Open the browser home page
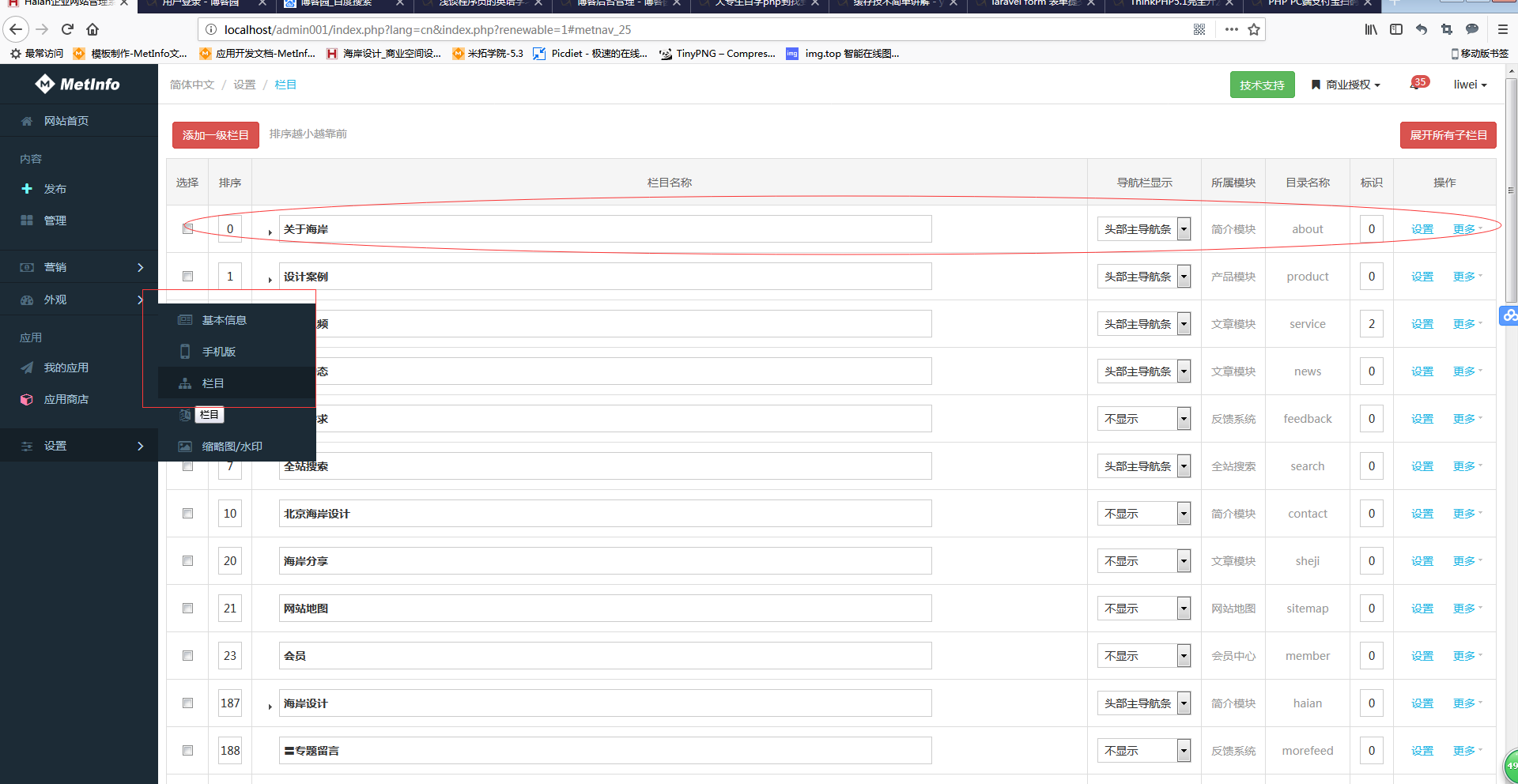Image resolution: width=1518 pixels, height=784 pixels. point(93,30)
